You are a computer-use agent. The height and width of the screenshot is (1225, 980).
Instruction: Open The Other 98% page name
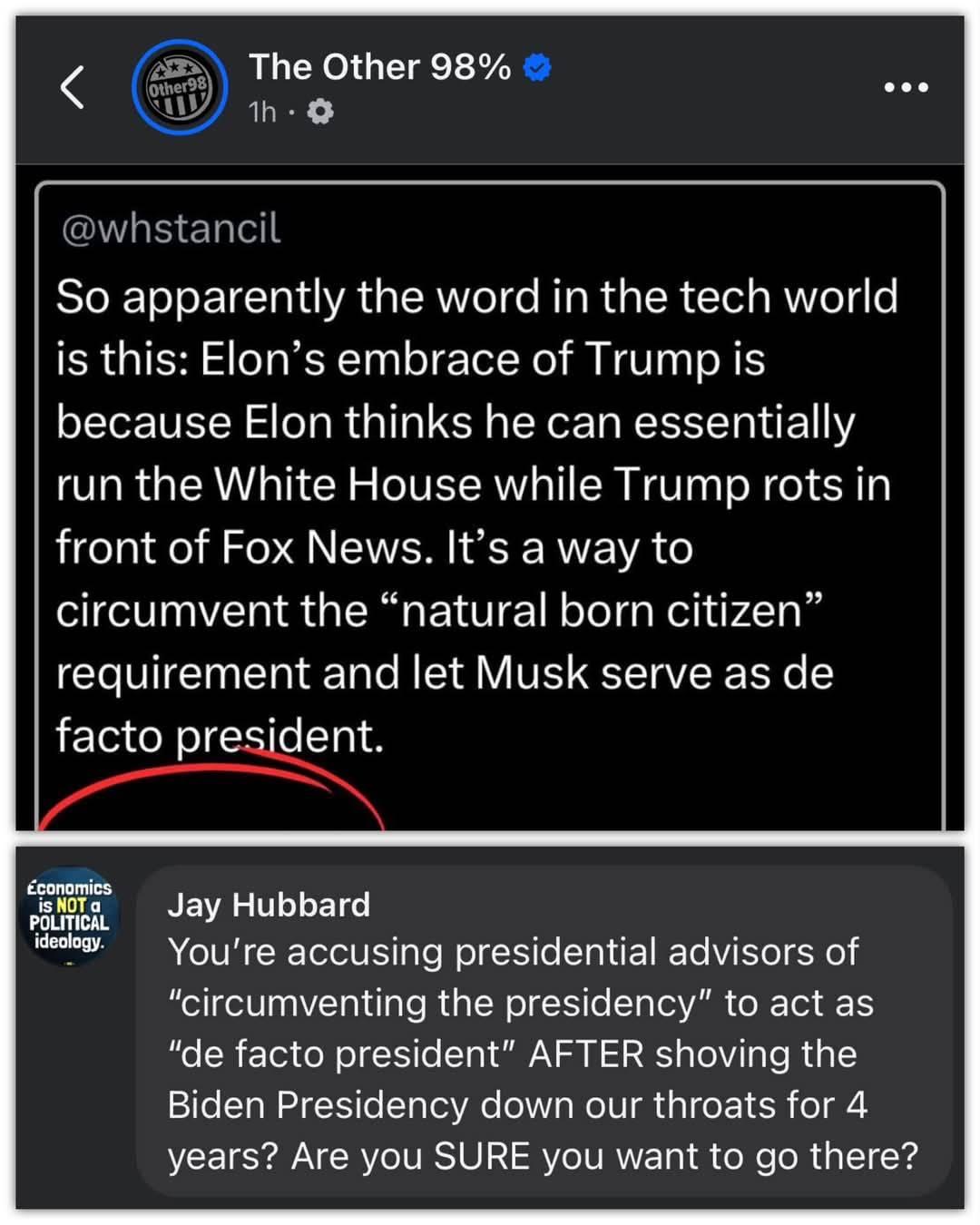click(x=379, y=67)
